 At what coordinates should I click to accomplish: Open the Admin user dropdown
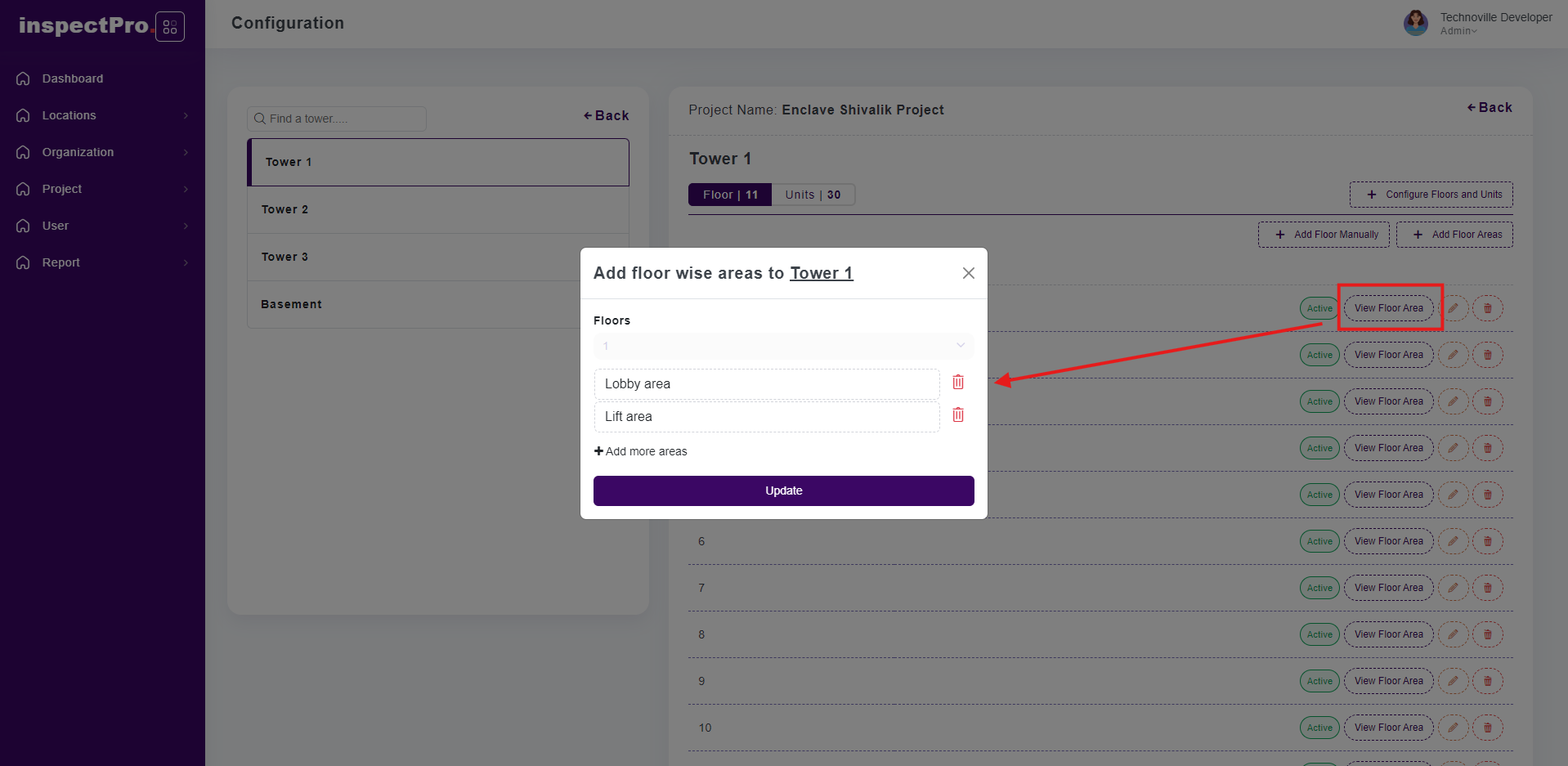[1458, 31]
